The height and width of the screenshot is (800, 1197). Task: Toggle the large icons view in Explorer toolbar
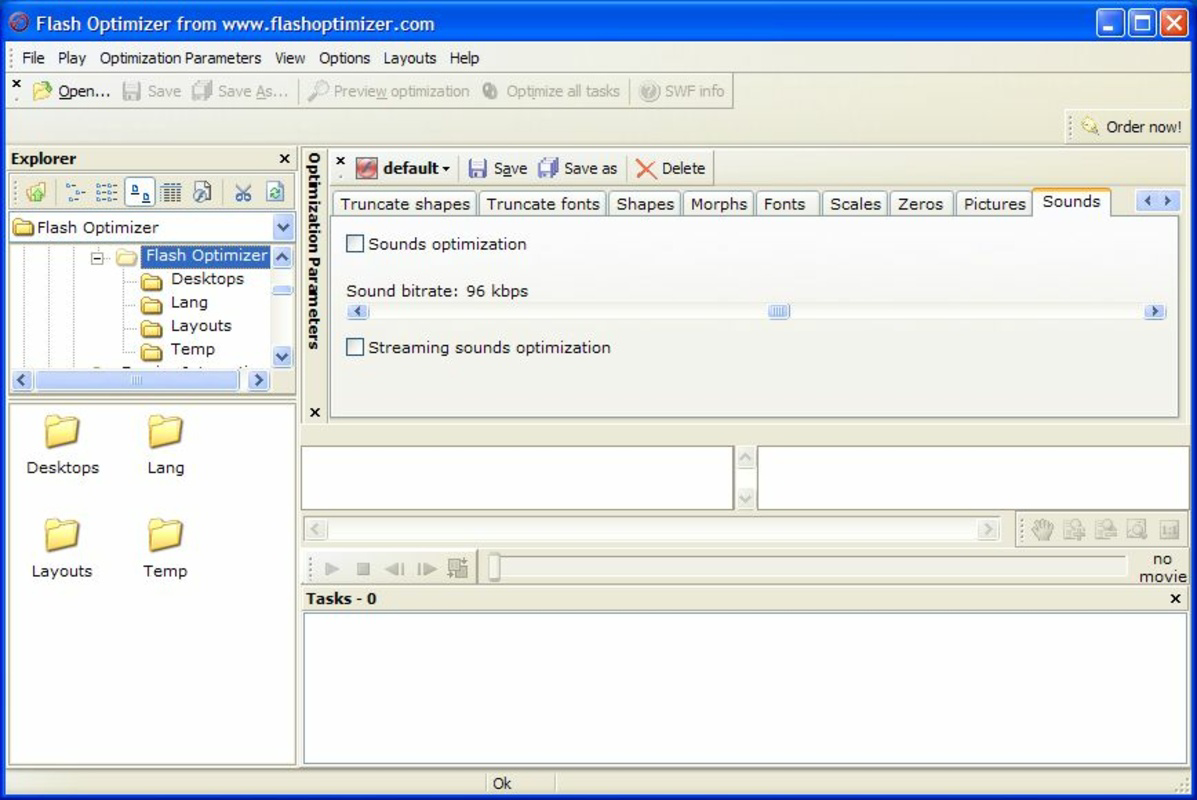click(x=138, y=192)
